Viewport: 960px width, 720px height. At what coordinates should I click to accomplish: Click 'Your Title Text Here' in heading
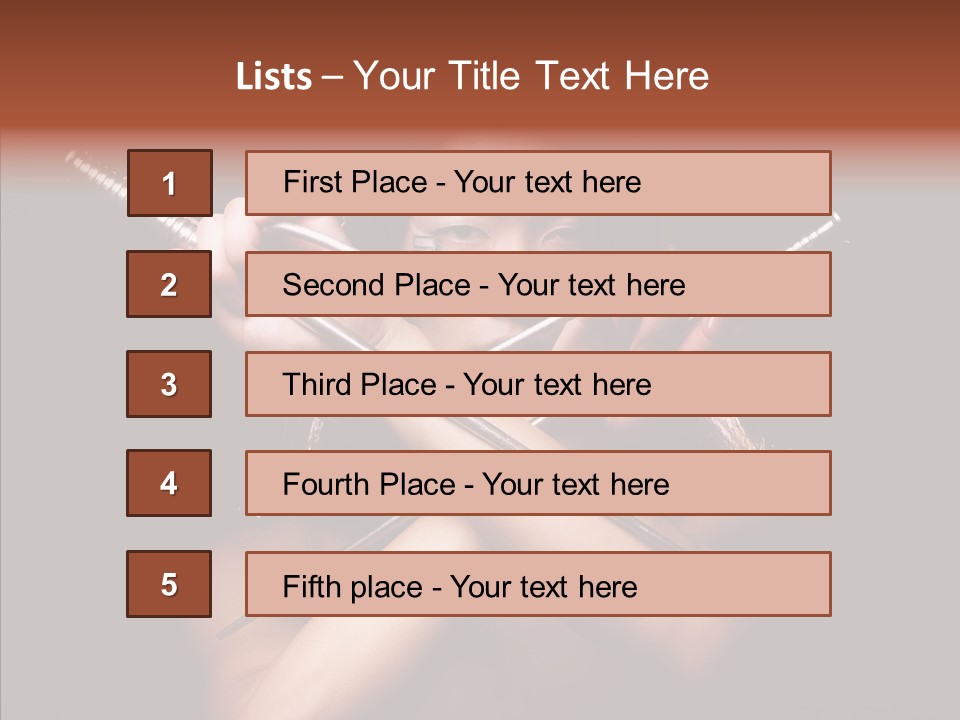(x=531, y=77)
